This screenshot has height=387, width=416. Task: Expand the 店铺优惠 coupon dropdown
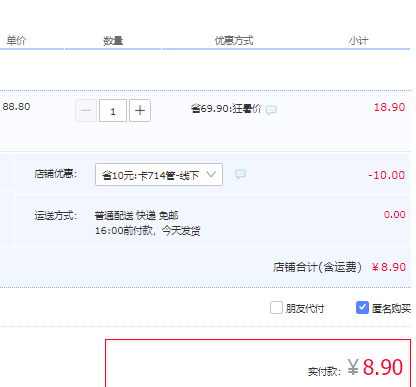[x=159, y=174]
